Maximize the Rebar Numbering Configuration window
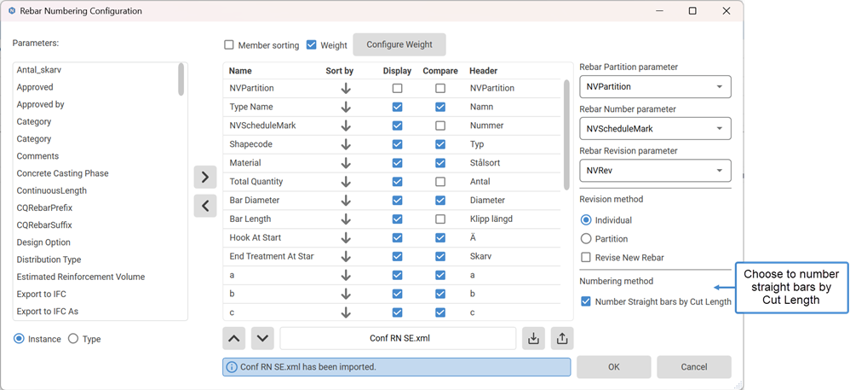850x390 pixels. [x=692, y=11]
